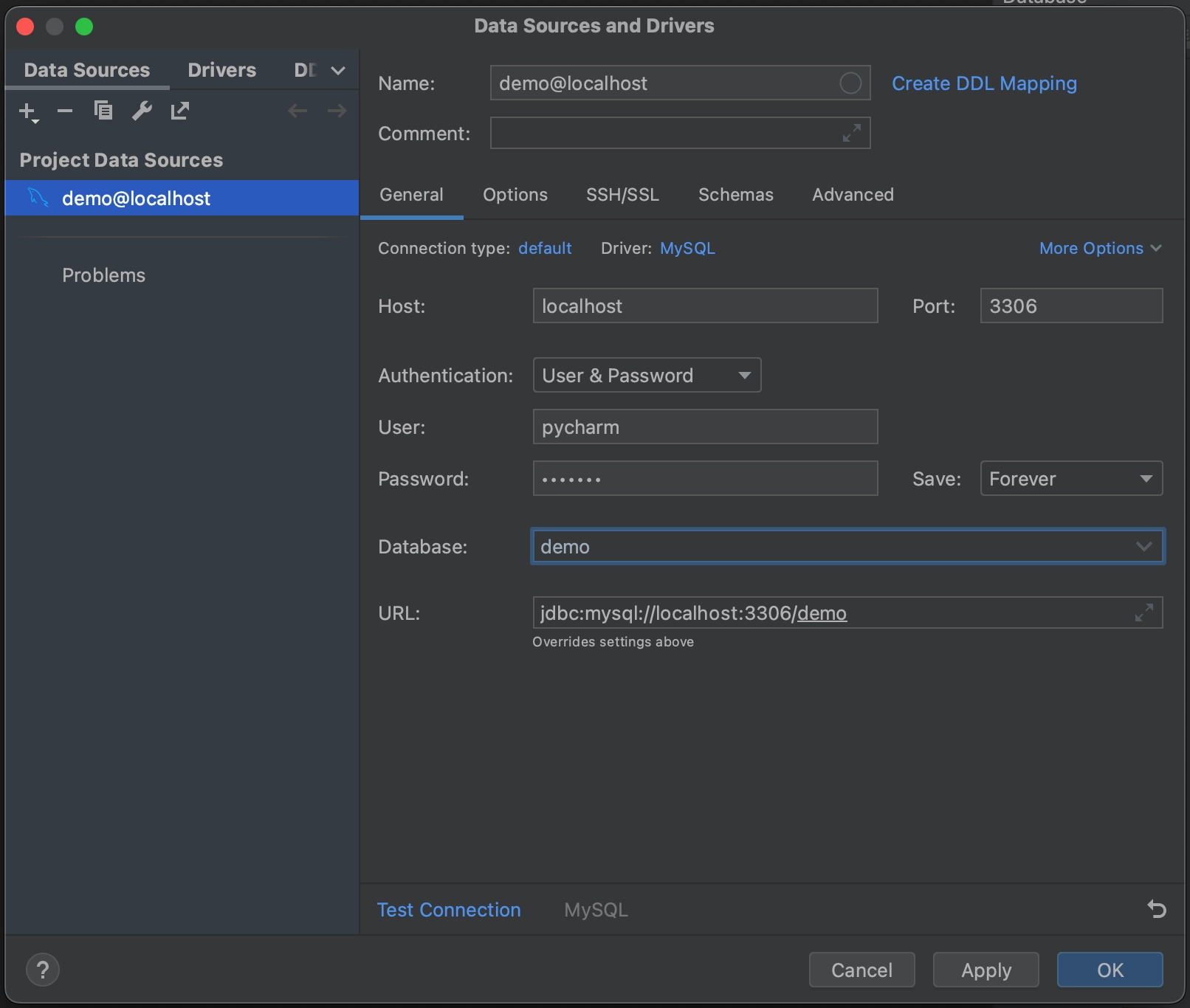Viewport: 1190px width, 1008px height.
Task: Expand the Database demo combo box
Action: click(1143, 546)
